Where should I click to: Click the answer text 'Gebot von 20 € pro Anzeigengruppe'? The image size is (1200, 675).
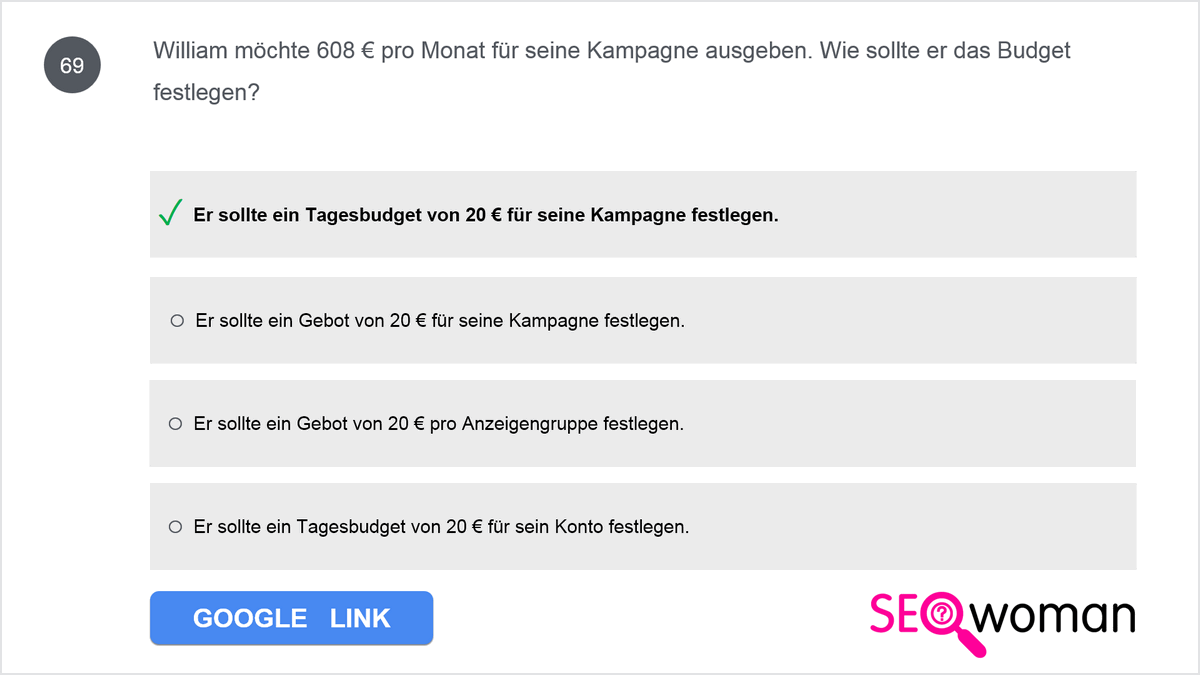(439, 424)
